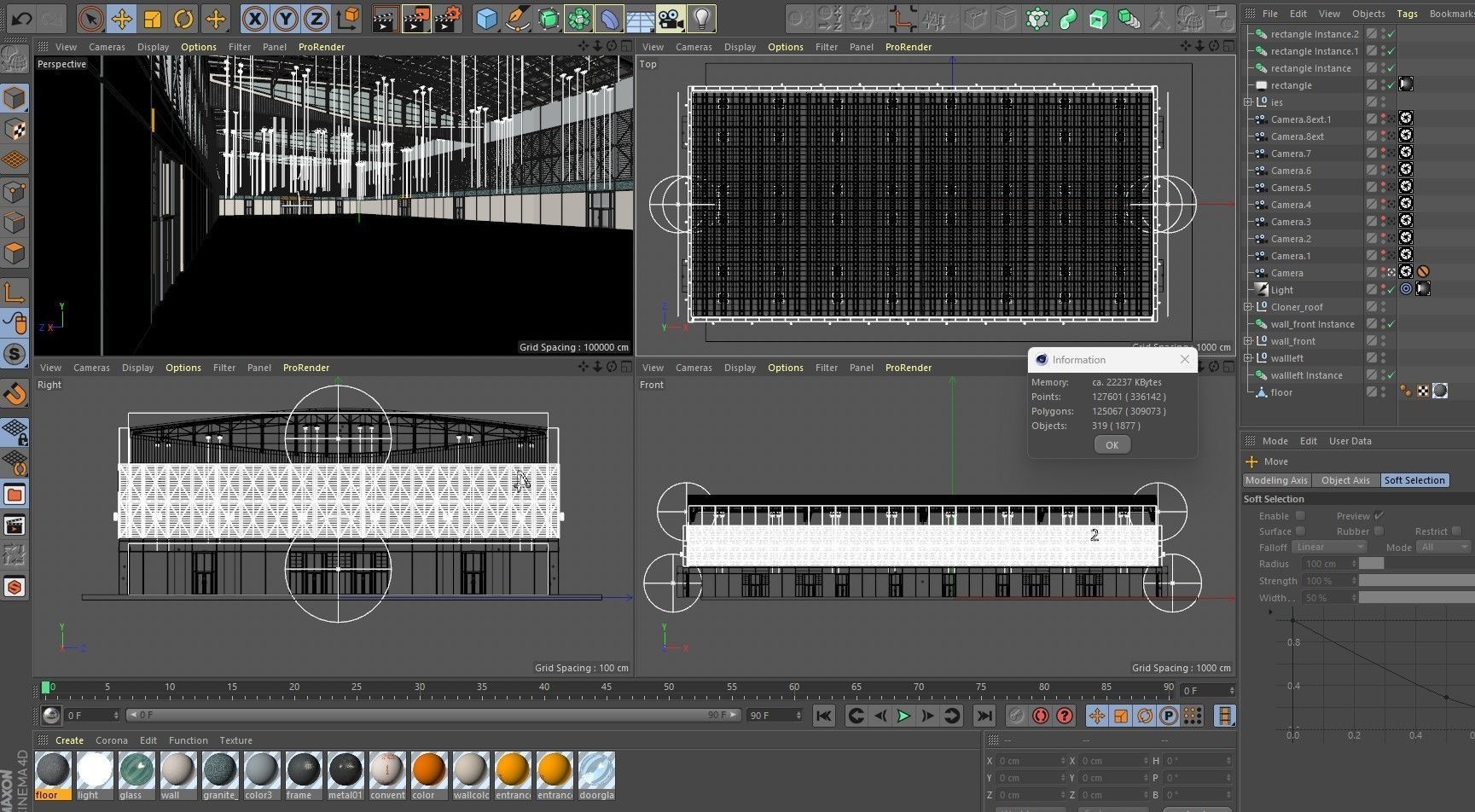Activate the Move tool in top toolbar
The height and width of the screenshot is (812, 1475).
point(122,18)
